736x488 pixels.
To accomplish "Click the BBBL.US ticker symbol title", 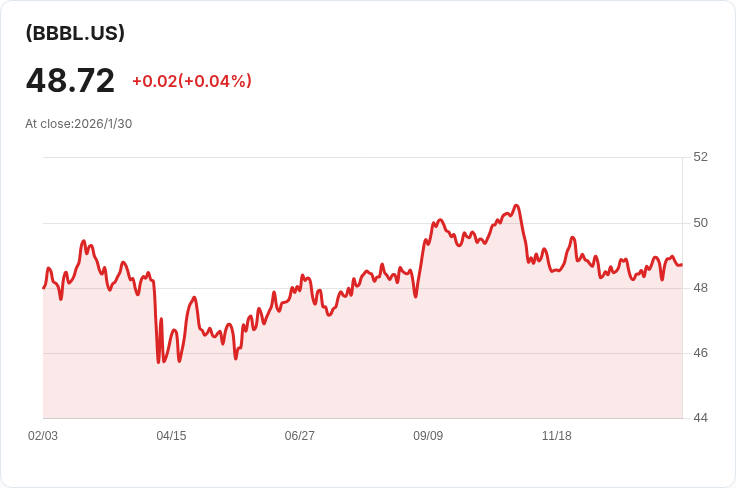I will [x=75, y=33].
